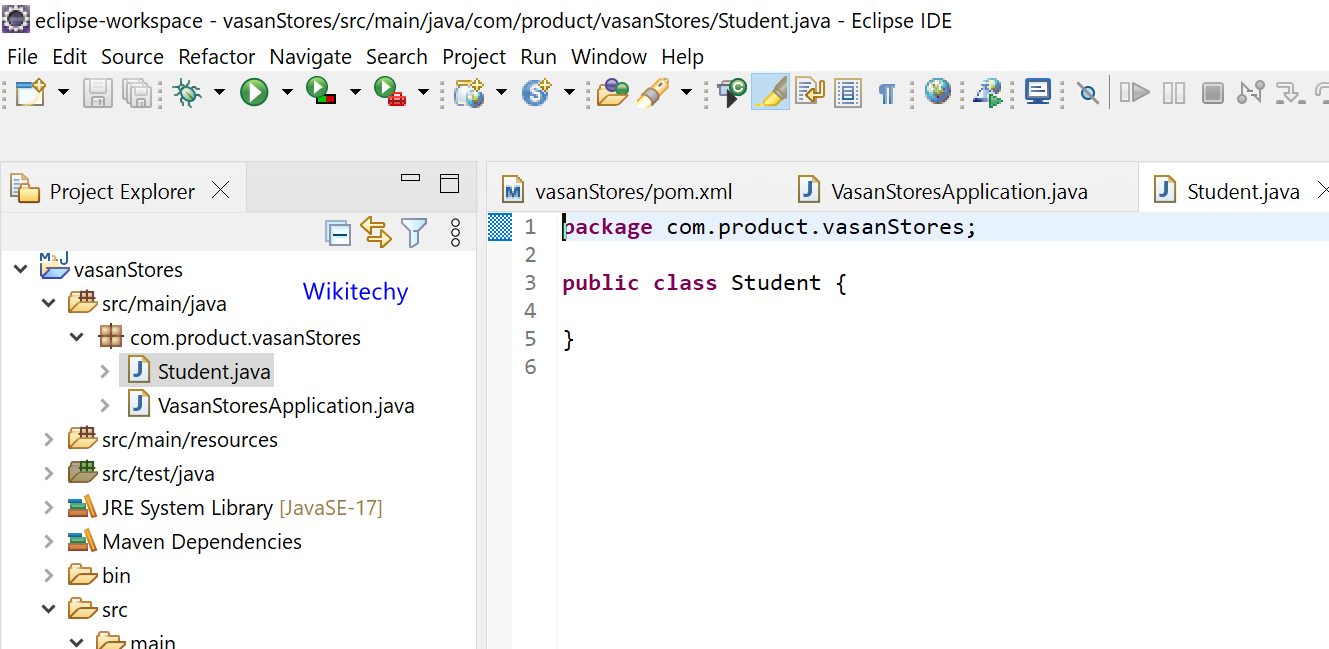Click line number 3 in the editor margin
Screen dimensions: 1329x649
[530, 282]
